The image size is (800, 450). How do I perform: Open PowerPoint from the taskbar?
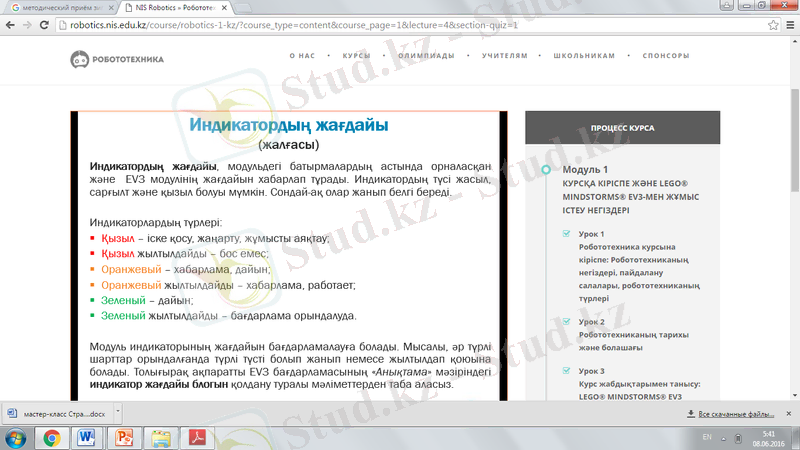[x=126, y=437]
